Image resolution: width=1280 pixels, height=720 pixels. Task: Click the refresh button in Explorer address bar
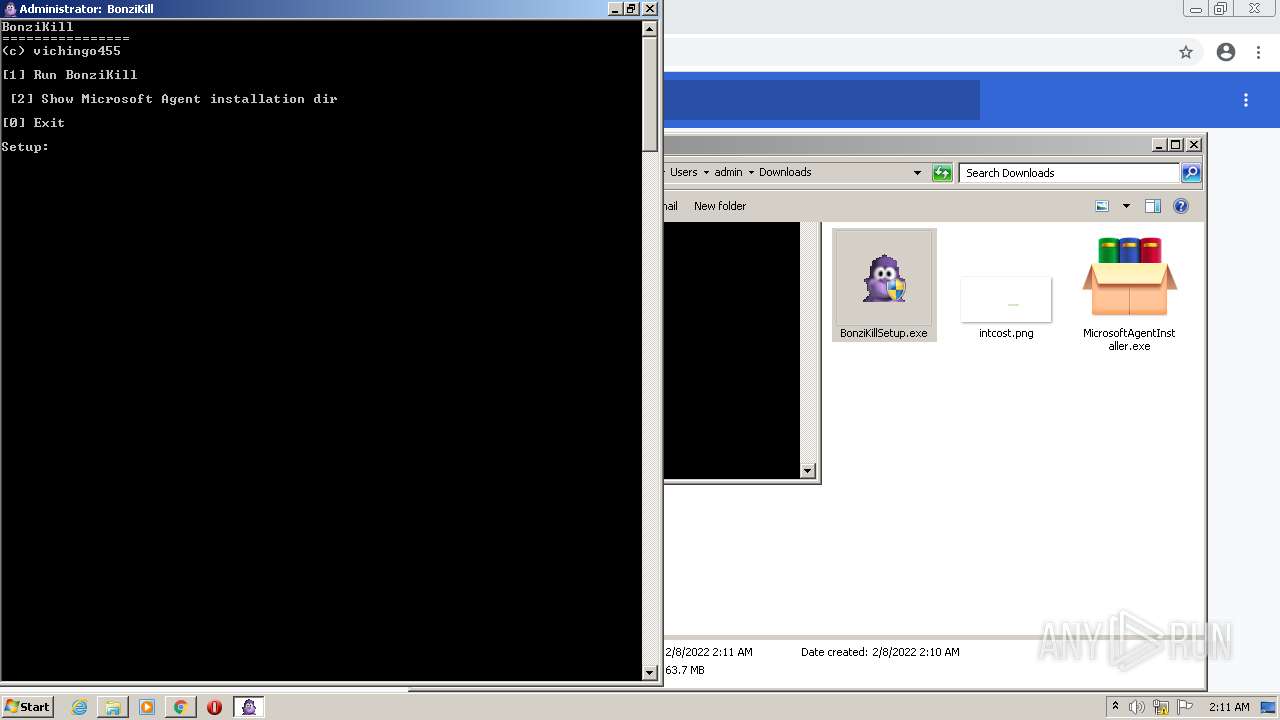tap(942, 173)
